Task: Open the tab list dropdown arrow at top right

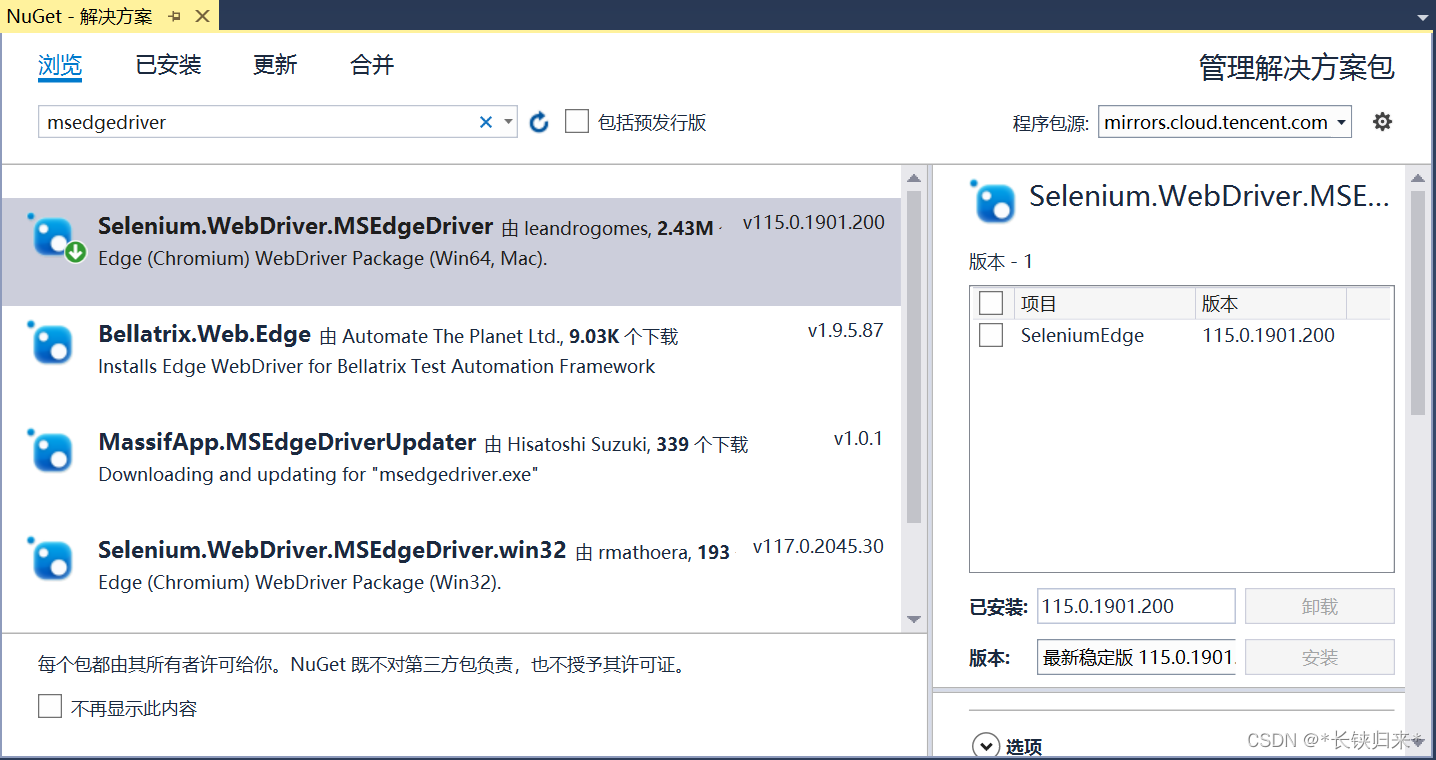Action: [x=1422, y=17]
